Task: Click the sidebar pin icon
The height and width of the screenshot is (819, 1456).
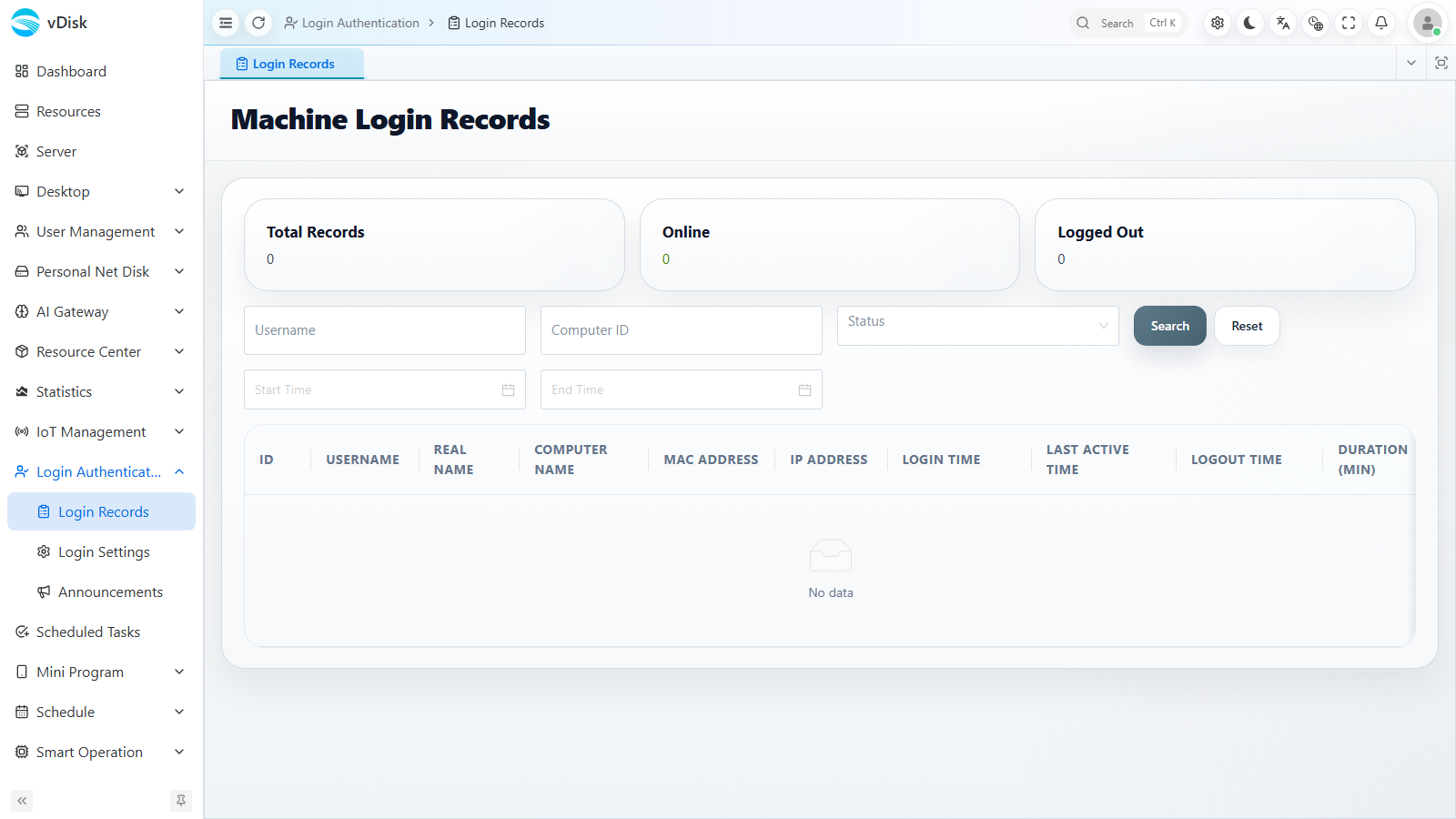Action: pyautogui.click(x=181, y=801)
